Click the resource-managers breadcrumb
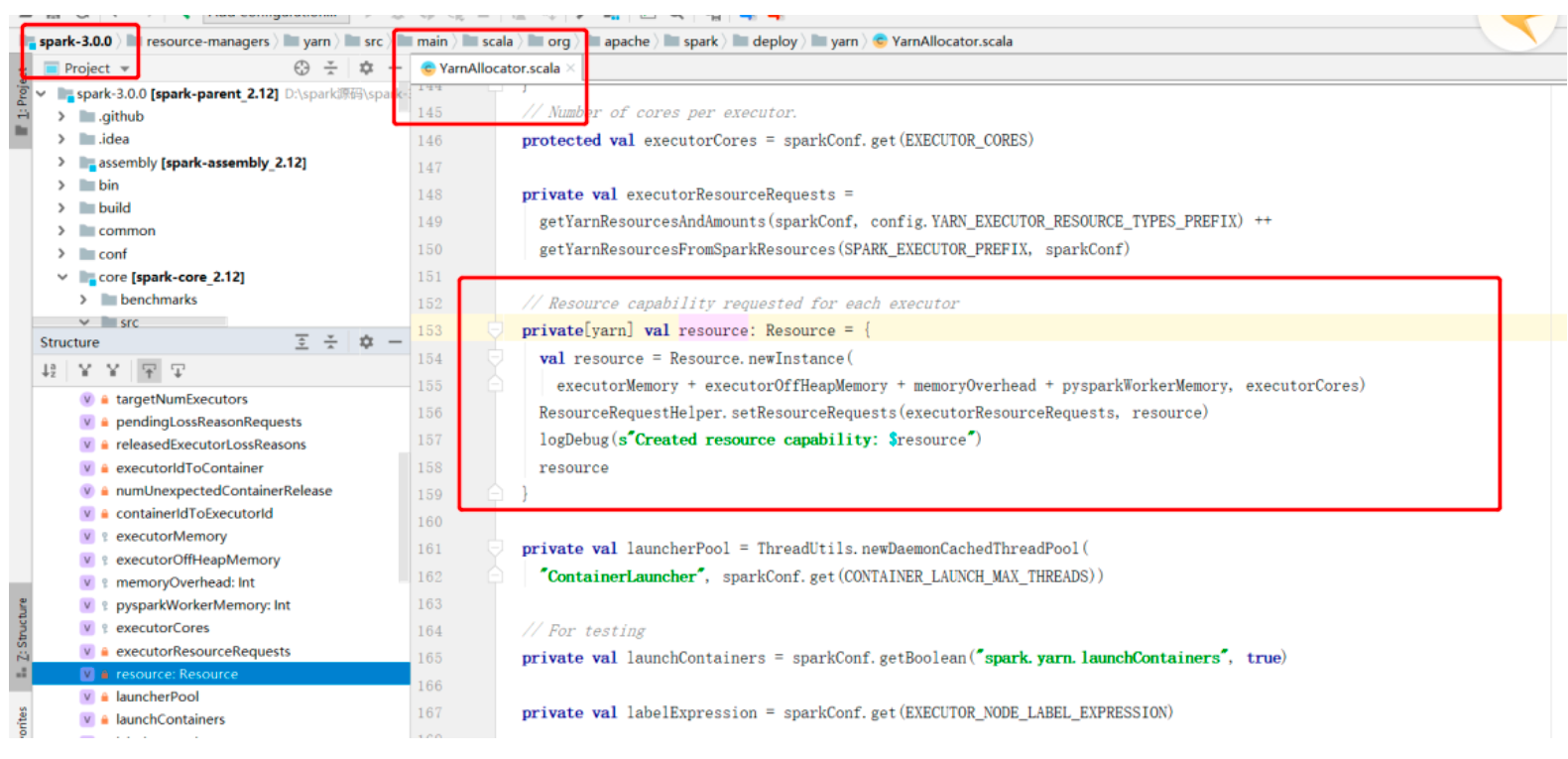The height and width of the screenshot is (759, 1568). [x=207, y=42]
